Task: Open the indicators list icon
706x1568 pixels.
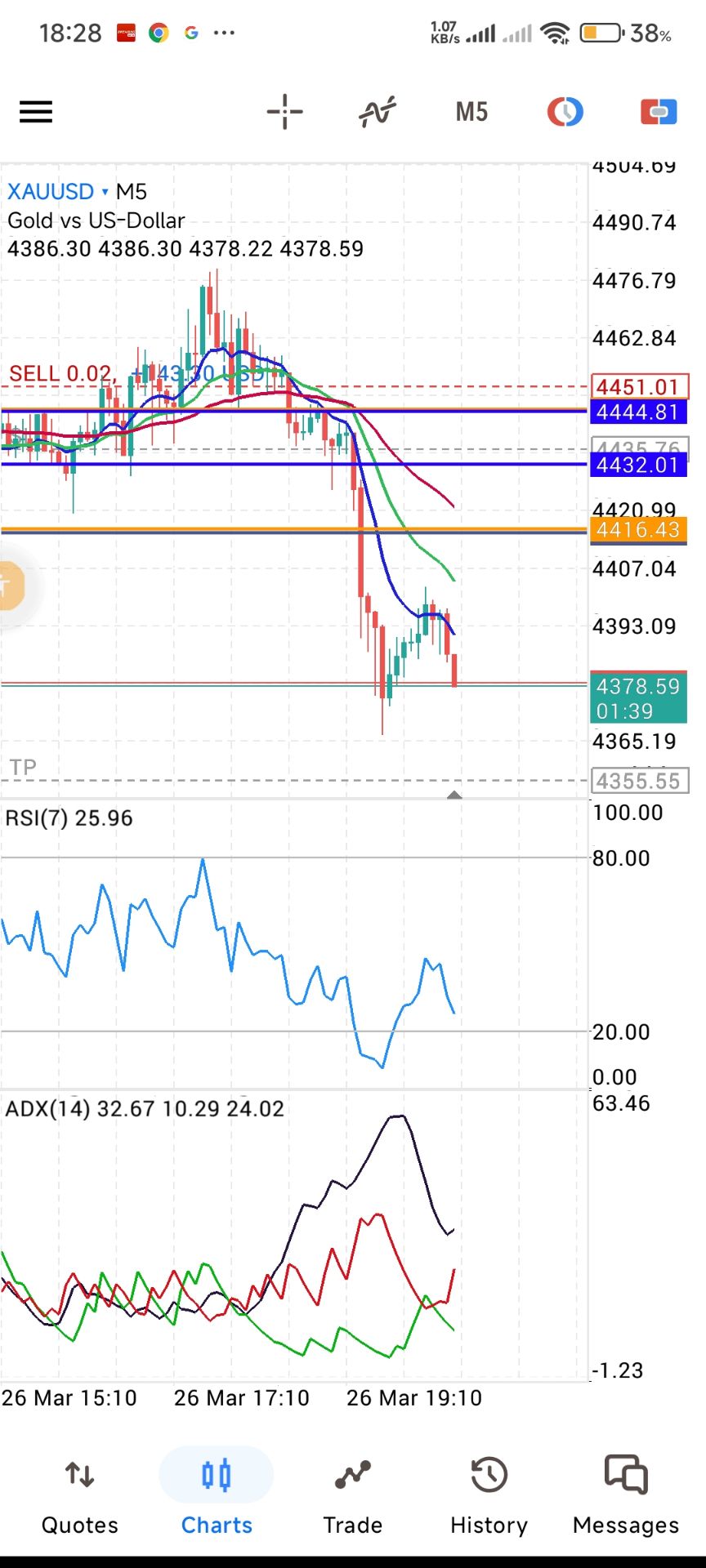Action: point(377,112)
